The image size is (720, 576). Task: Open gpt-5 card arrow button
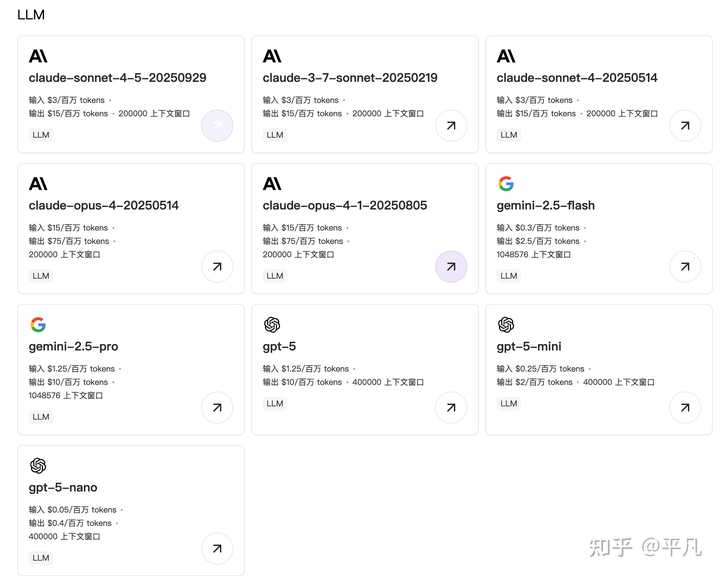(451, 408)
